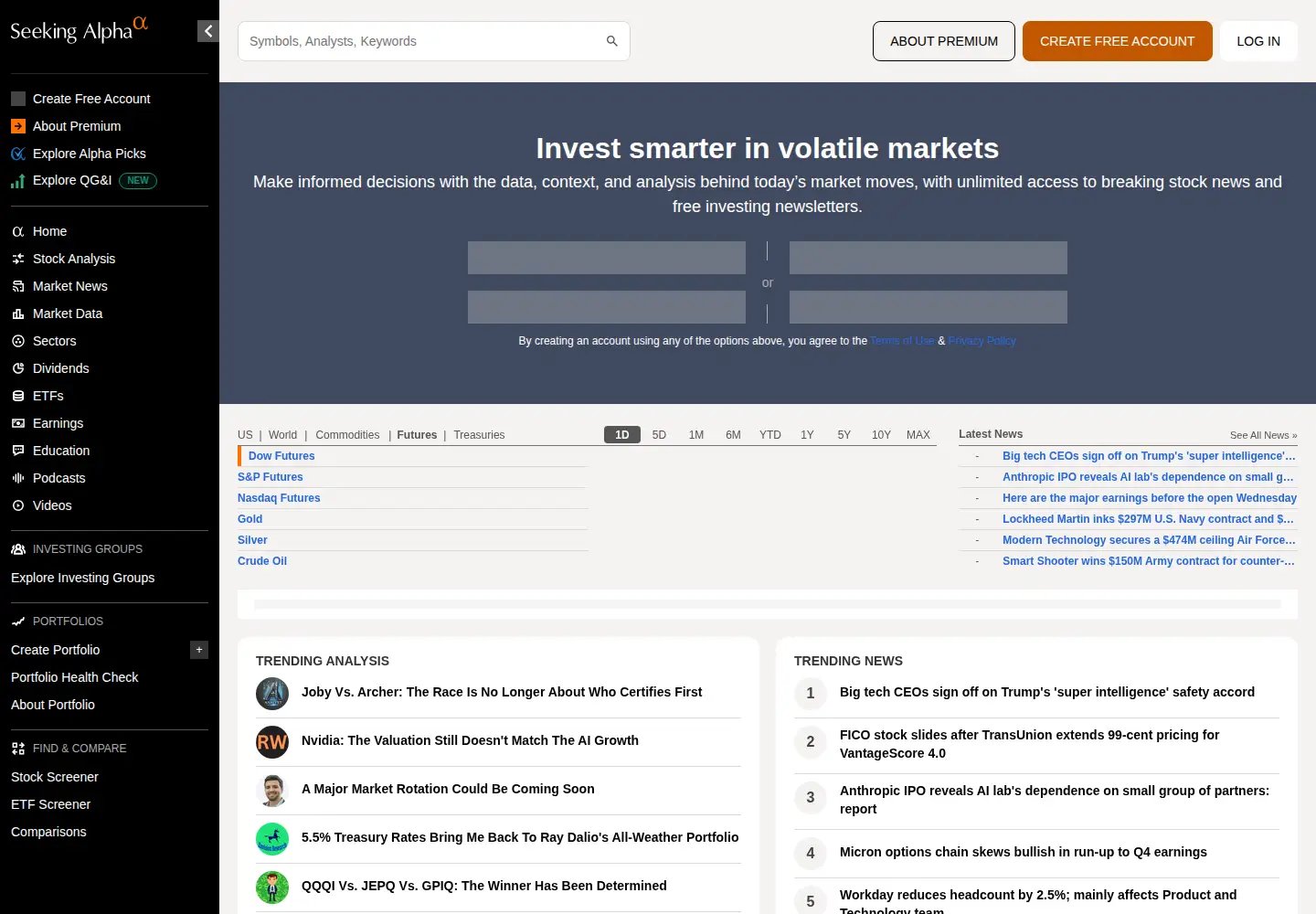Click the Stock Analysis sidebar icon
Viewport: 1316px width, 914px height.
tap(18, 259)
